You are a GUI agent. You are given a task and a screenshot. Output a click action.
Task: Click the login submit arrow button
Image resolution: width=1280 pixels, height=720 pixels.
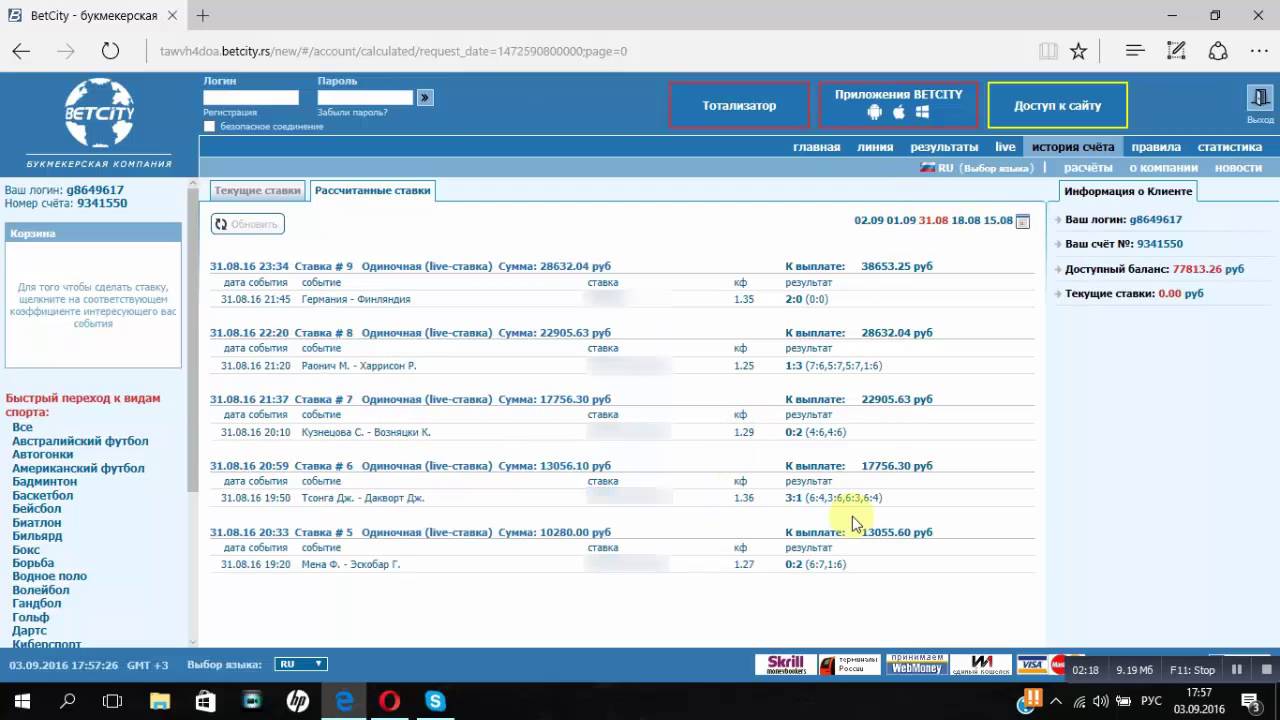pos(425,97)
